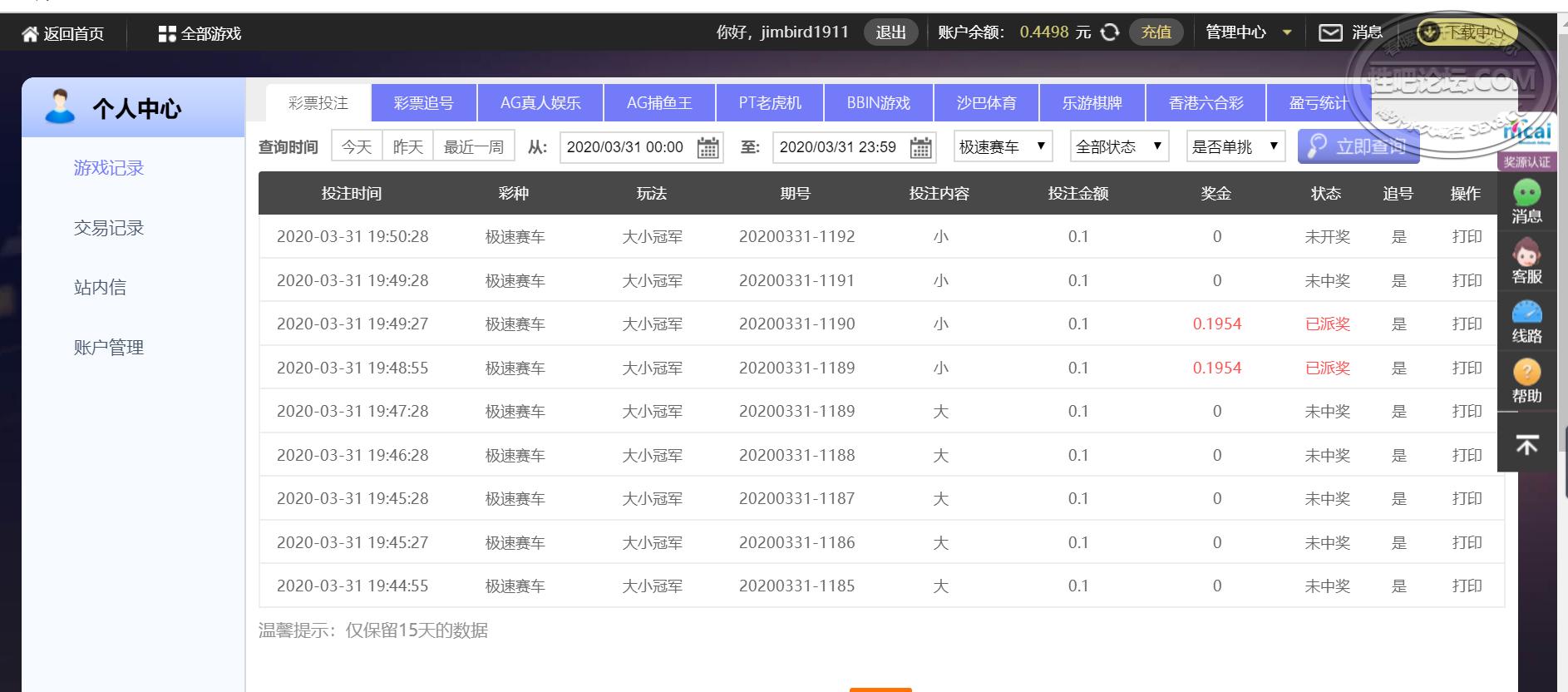Click prize 0.1954 in 19:48:55 row

tap(1217, 368)
